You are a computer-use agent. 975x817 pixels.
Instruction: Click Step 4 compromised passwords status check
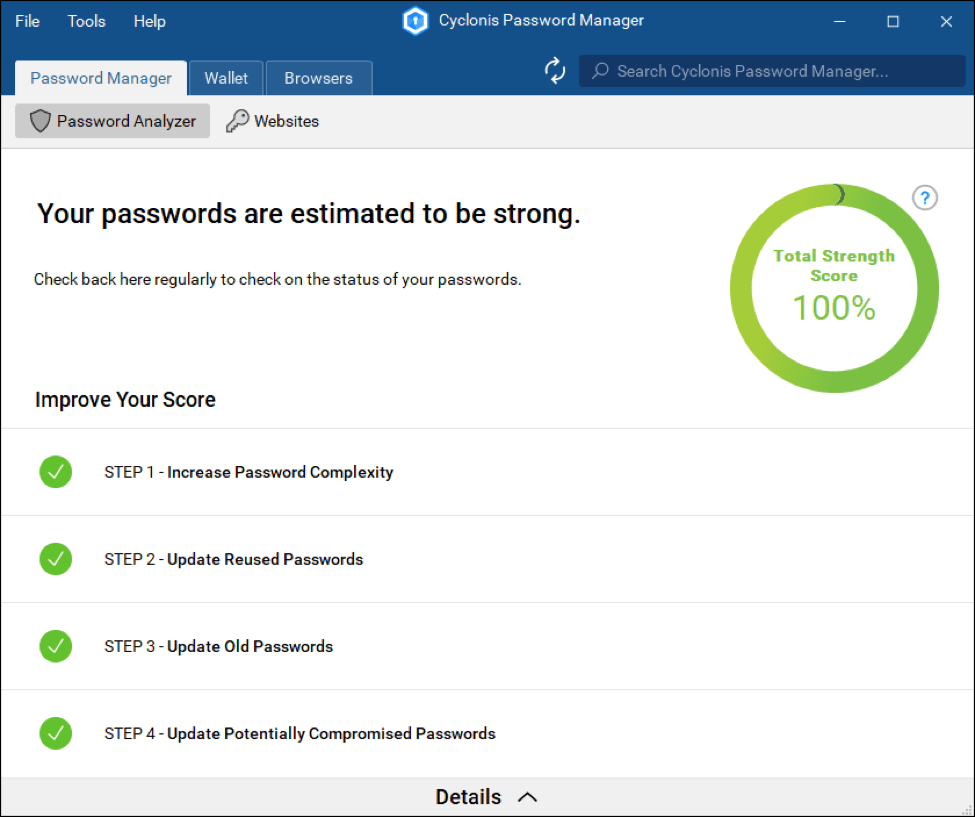tap(55, 733)
